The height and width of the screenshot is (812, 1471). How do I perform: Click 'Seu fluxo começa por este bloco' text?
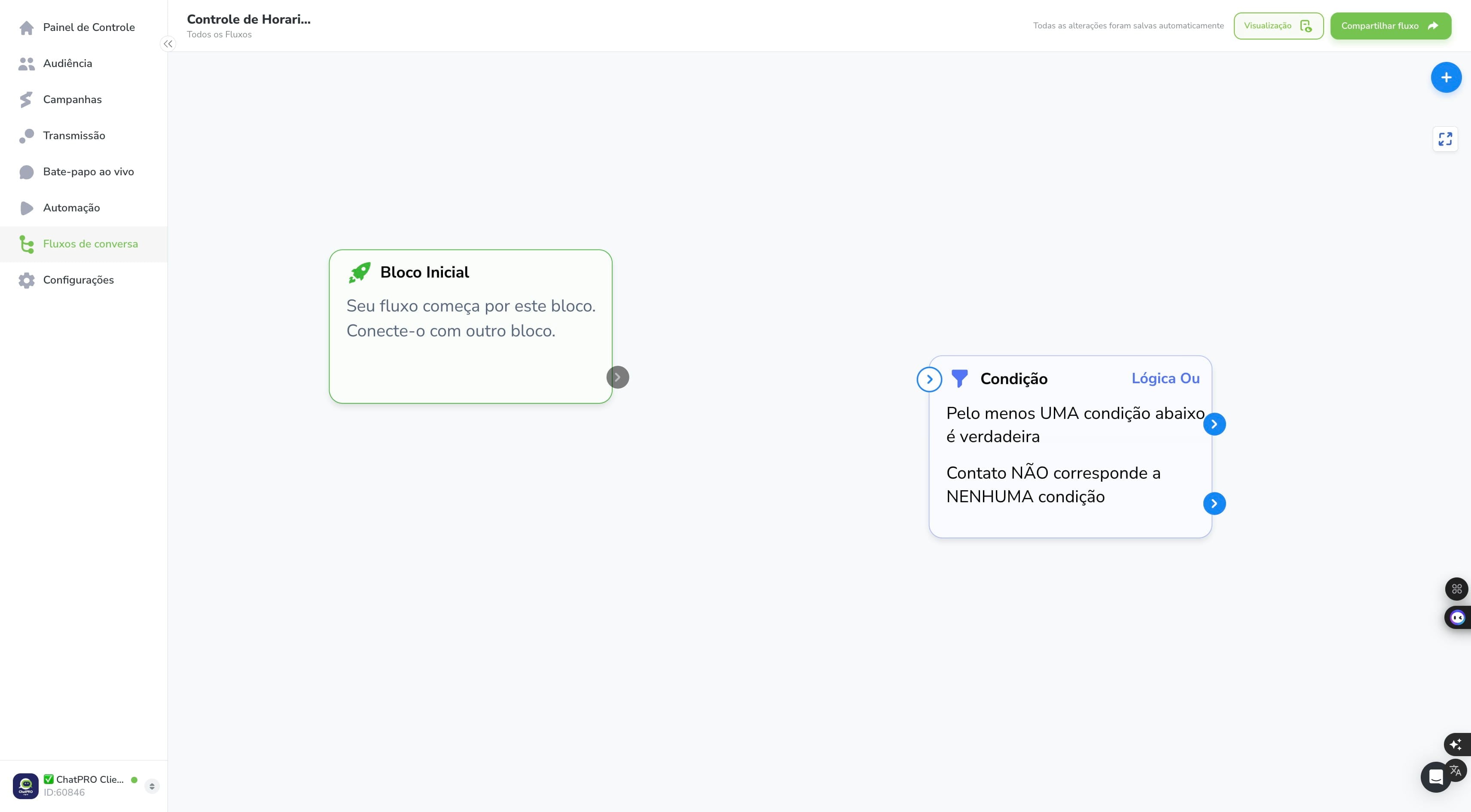click(471, 306)
